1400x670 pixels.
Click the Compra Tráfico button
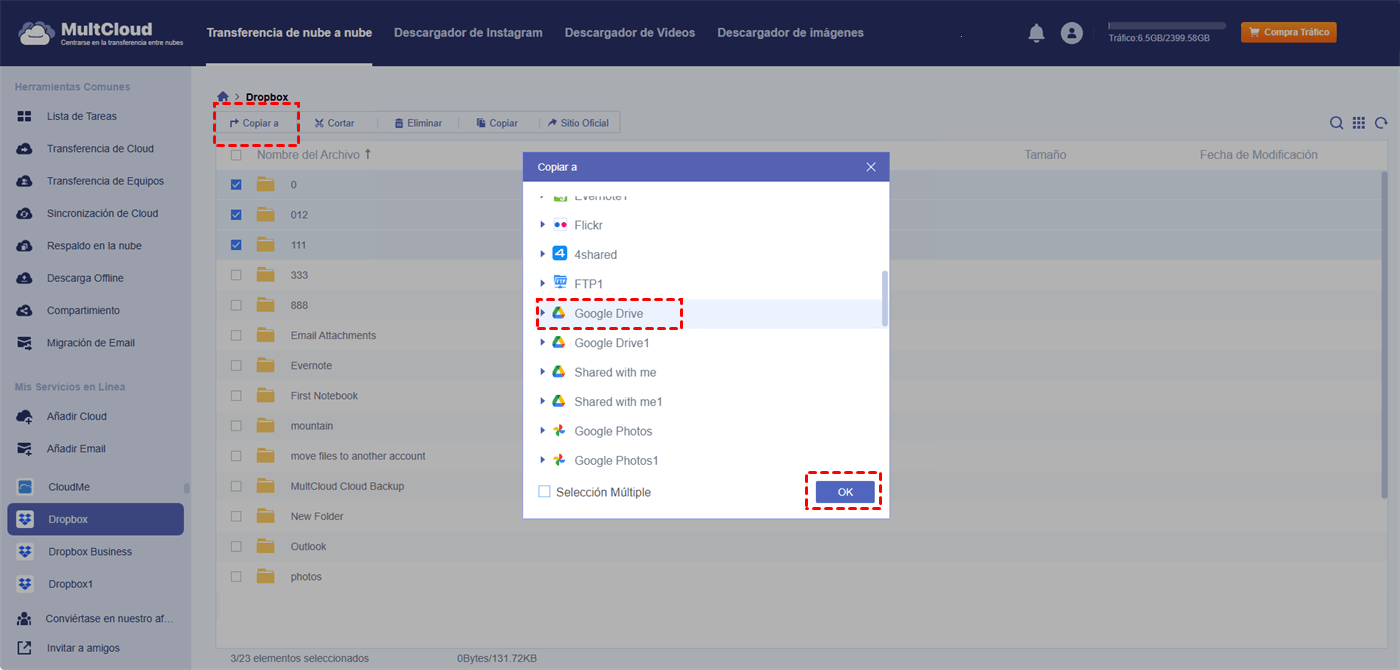point(1288,33)
